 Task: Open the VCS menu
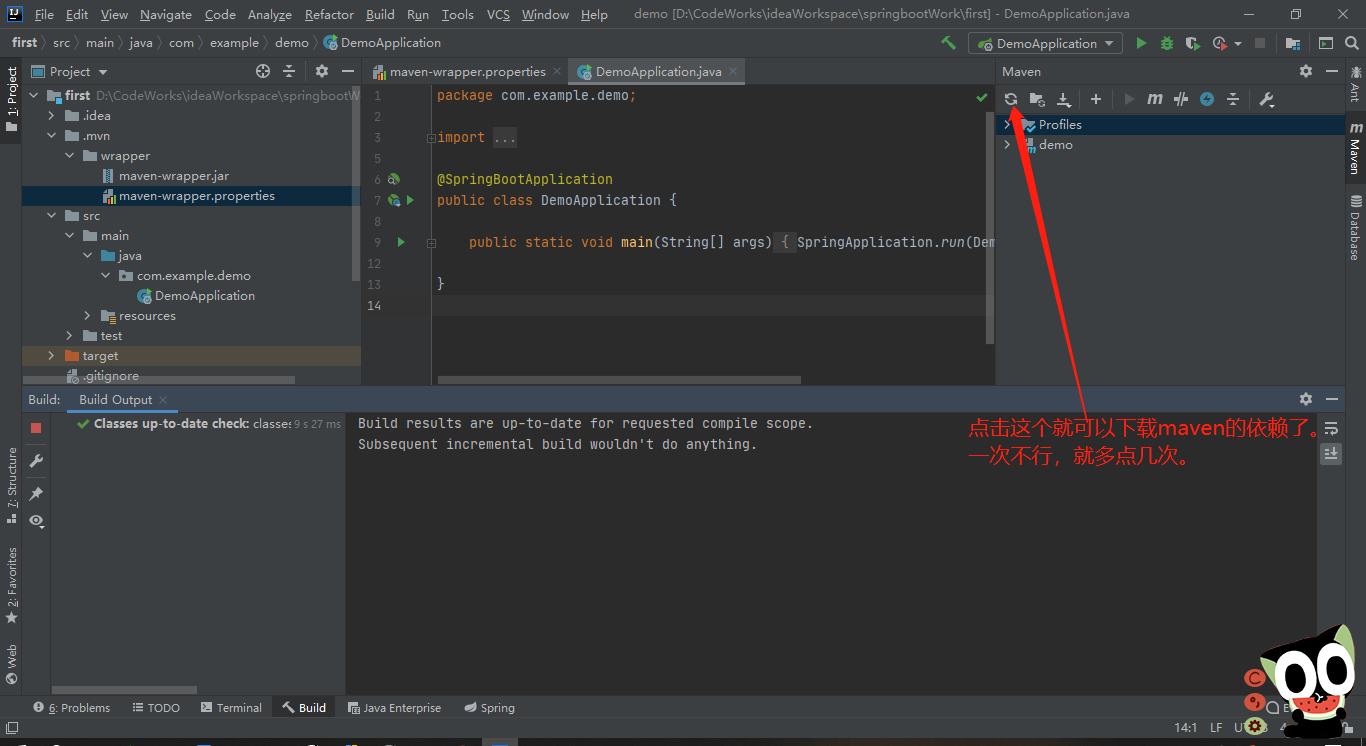click(498, 14)
